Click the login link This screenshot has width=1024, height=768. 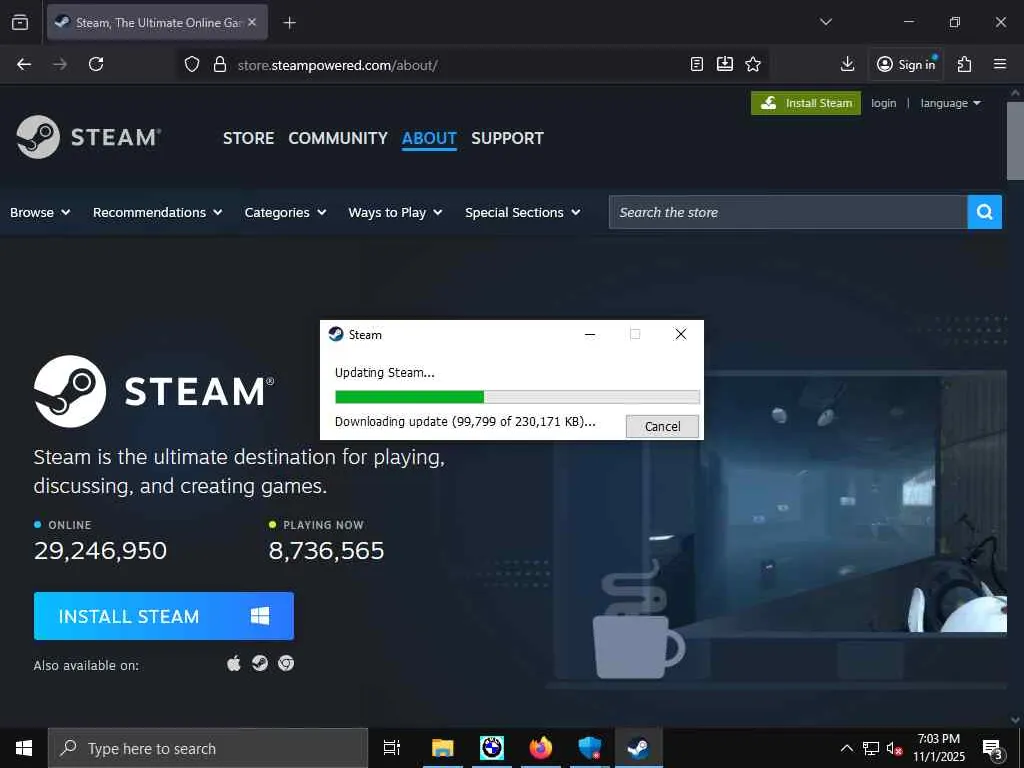[884, 103]
